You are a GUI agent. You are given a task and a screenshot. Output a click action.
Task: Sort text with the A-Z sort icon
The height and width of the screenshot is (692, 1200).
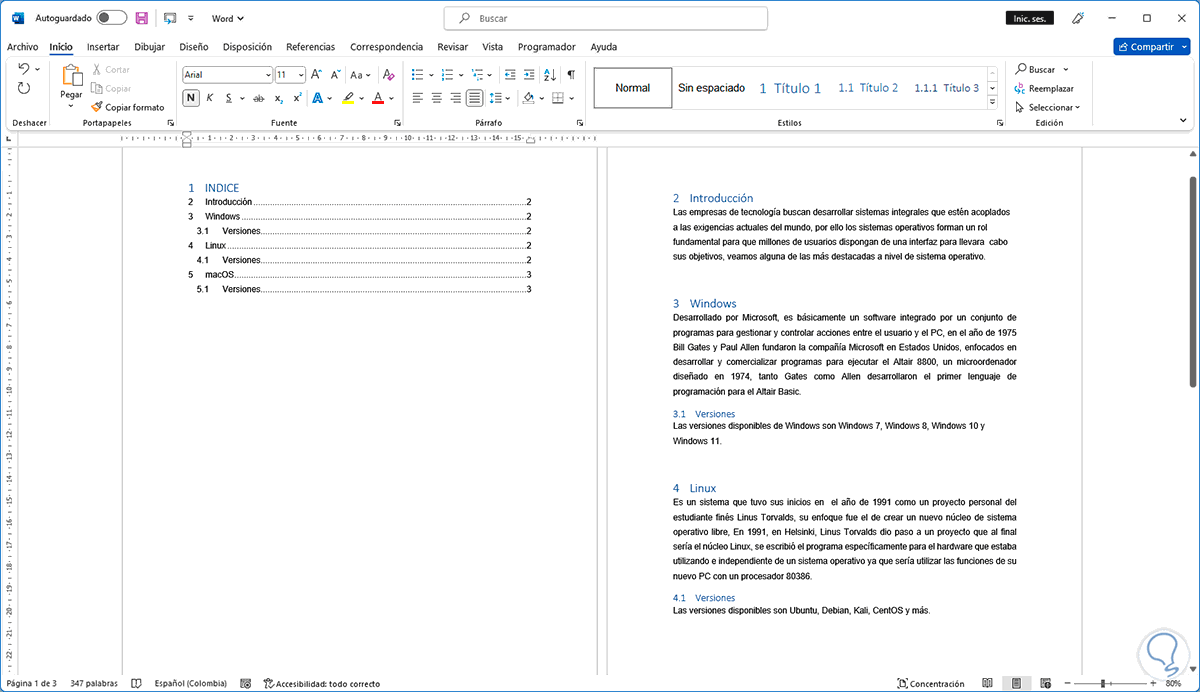550,75
